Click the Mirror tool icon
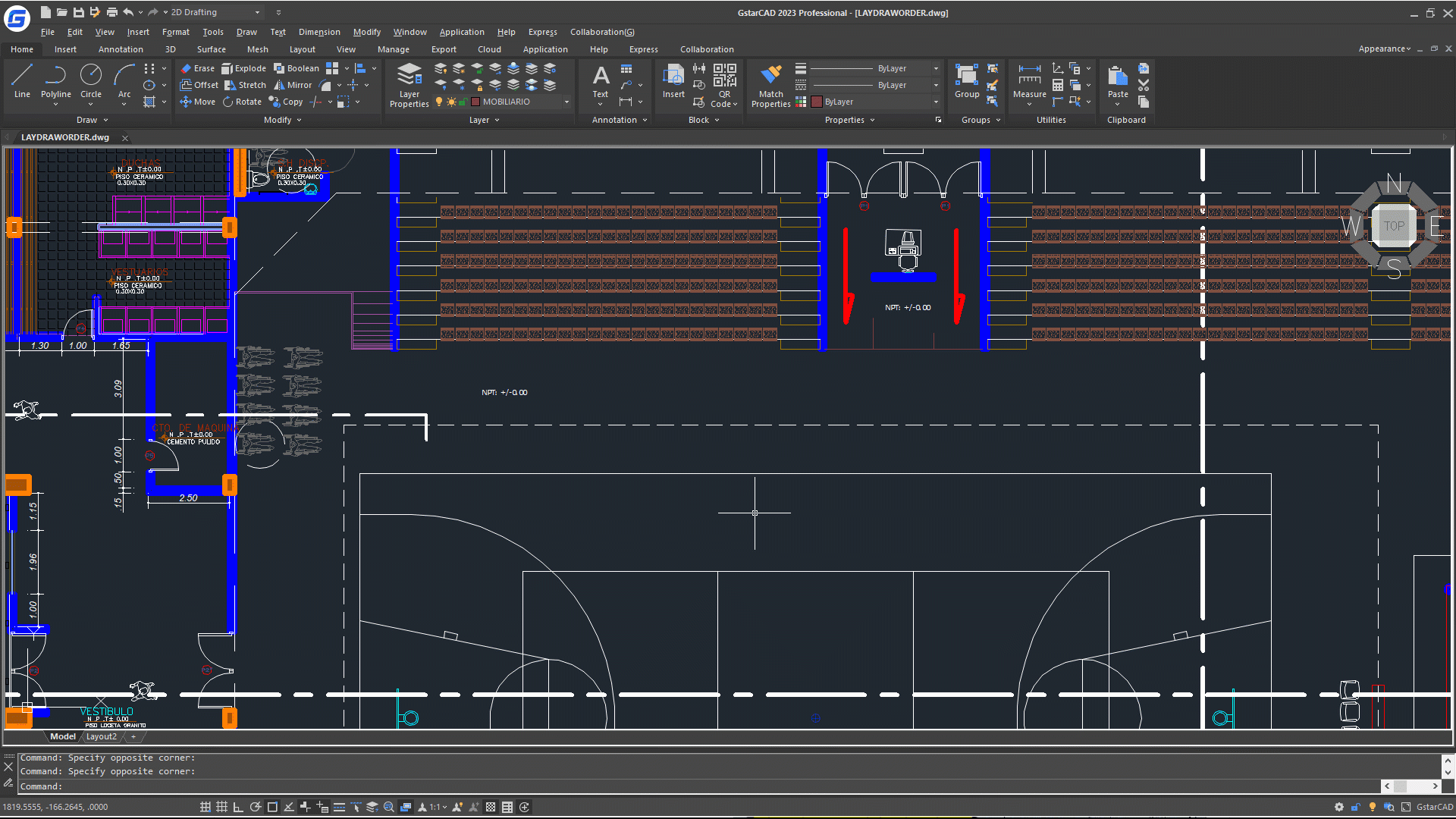This screenshot has width=1456, height=819. pyautogui.click(x=280, y=85)
